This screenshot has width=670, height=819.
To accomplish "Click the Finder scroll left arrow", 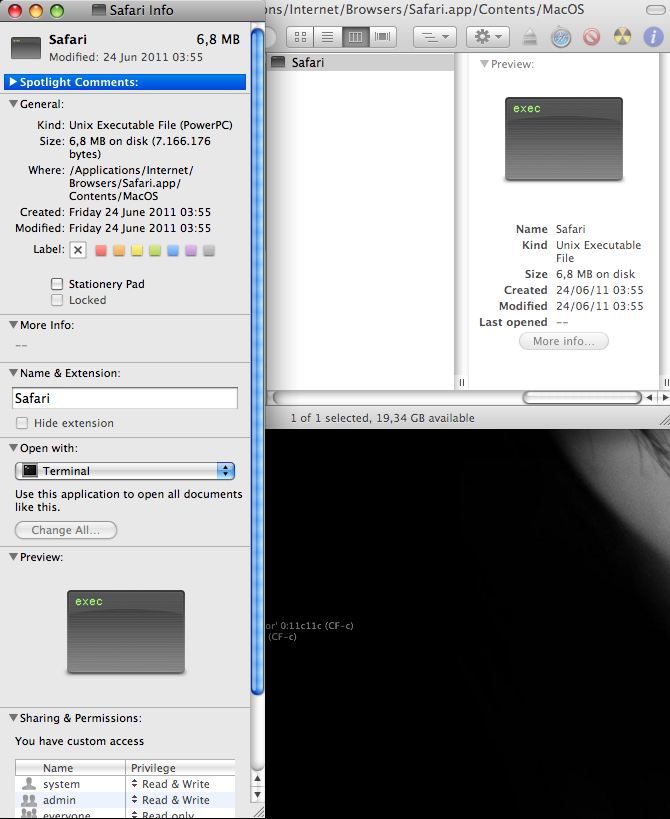I will [649, 397].
